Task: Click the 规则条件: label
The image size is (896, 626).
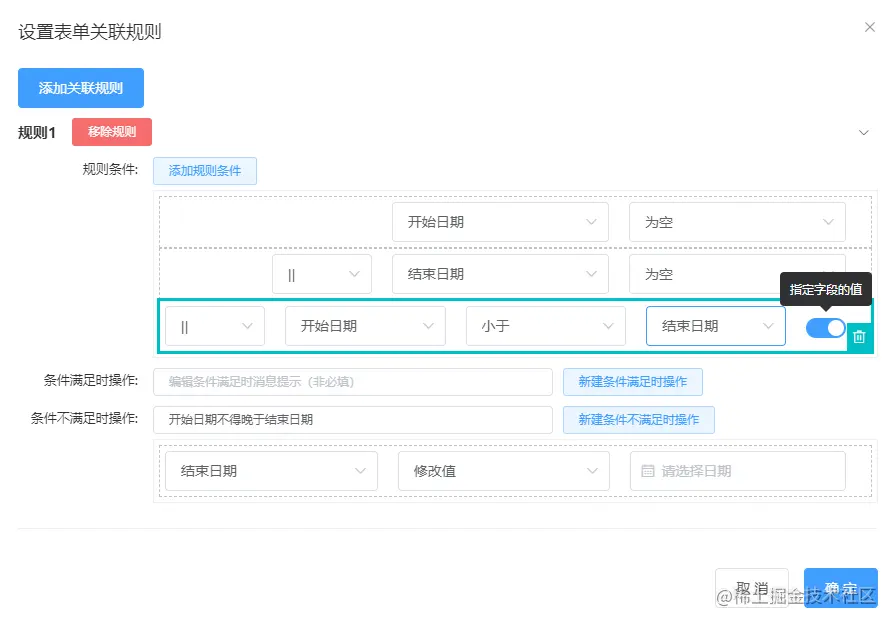Action: pos(110,169)
